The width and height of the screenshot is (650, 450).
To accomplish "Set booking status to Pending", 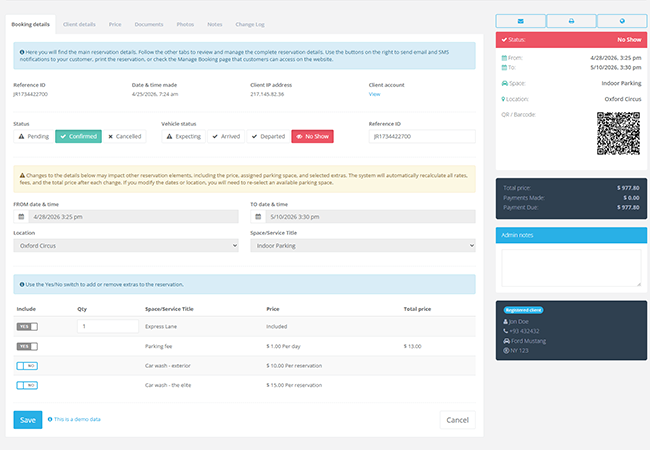I will pos(34,136).
